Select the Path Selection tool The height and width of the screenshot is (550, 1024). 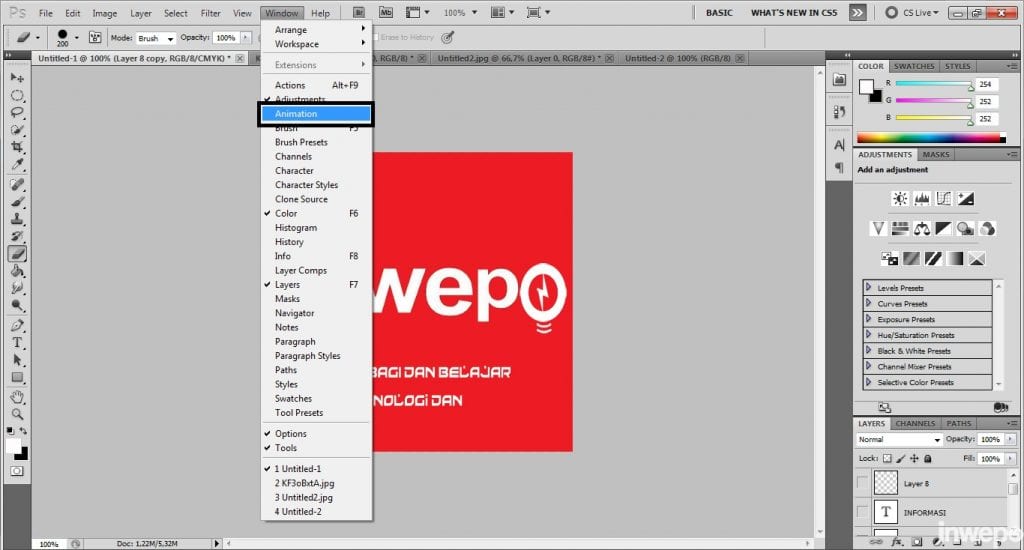point(17,360)
